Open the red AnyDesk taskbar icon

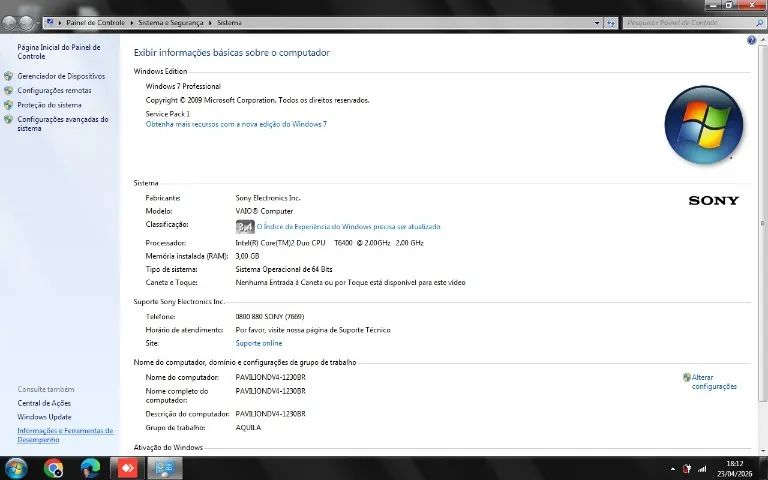tap(127, 468)
